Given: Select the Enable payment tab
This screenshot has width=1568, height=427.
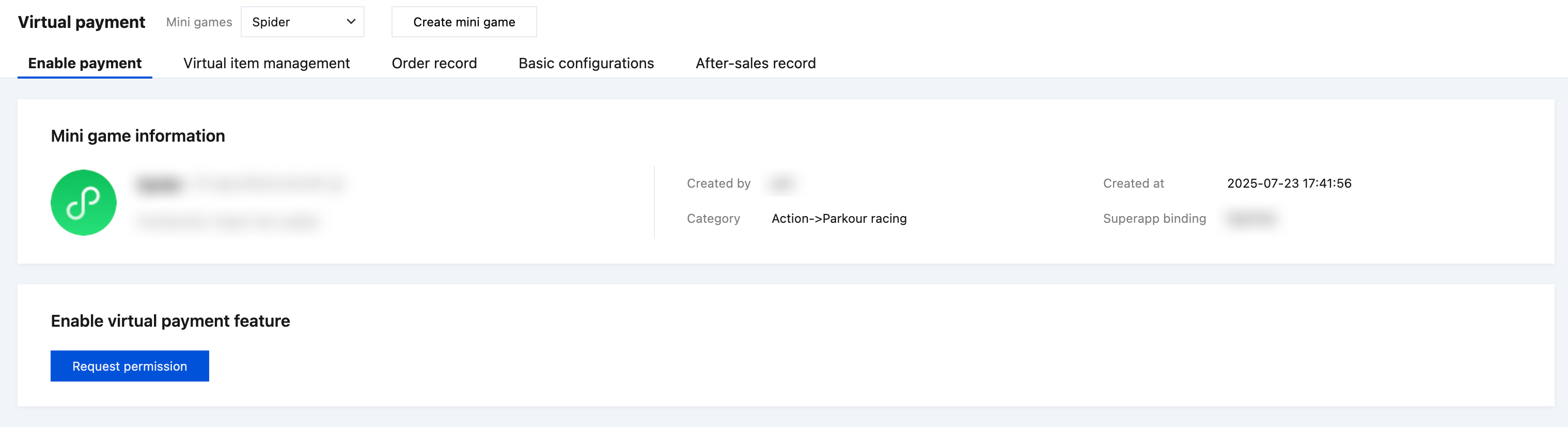Looking at the screenshot, I should pyautogui.click(x=85, y=64).
